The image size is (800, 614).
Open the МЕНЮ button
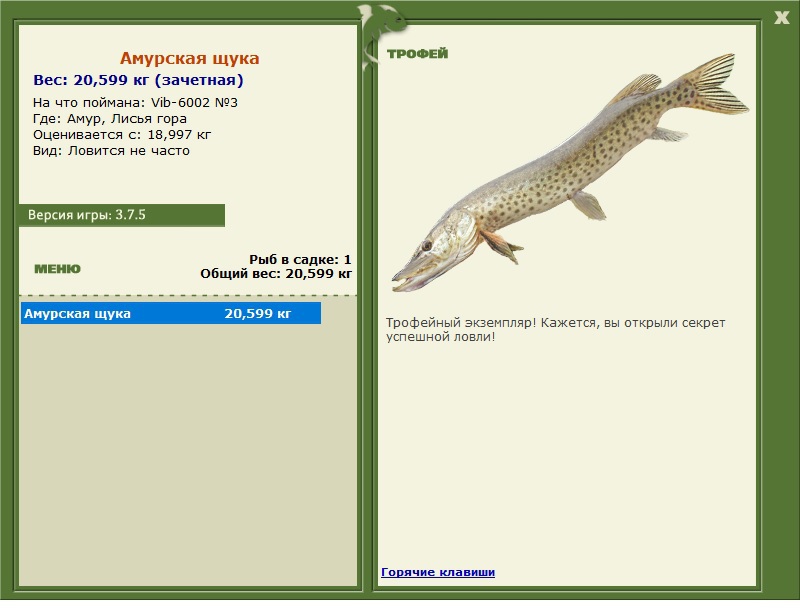(57, 269)
